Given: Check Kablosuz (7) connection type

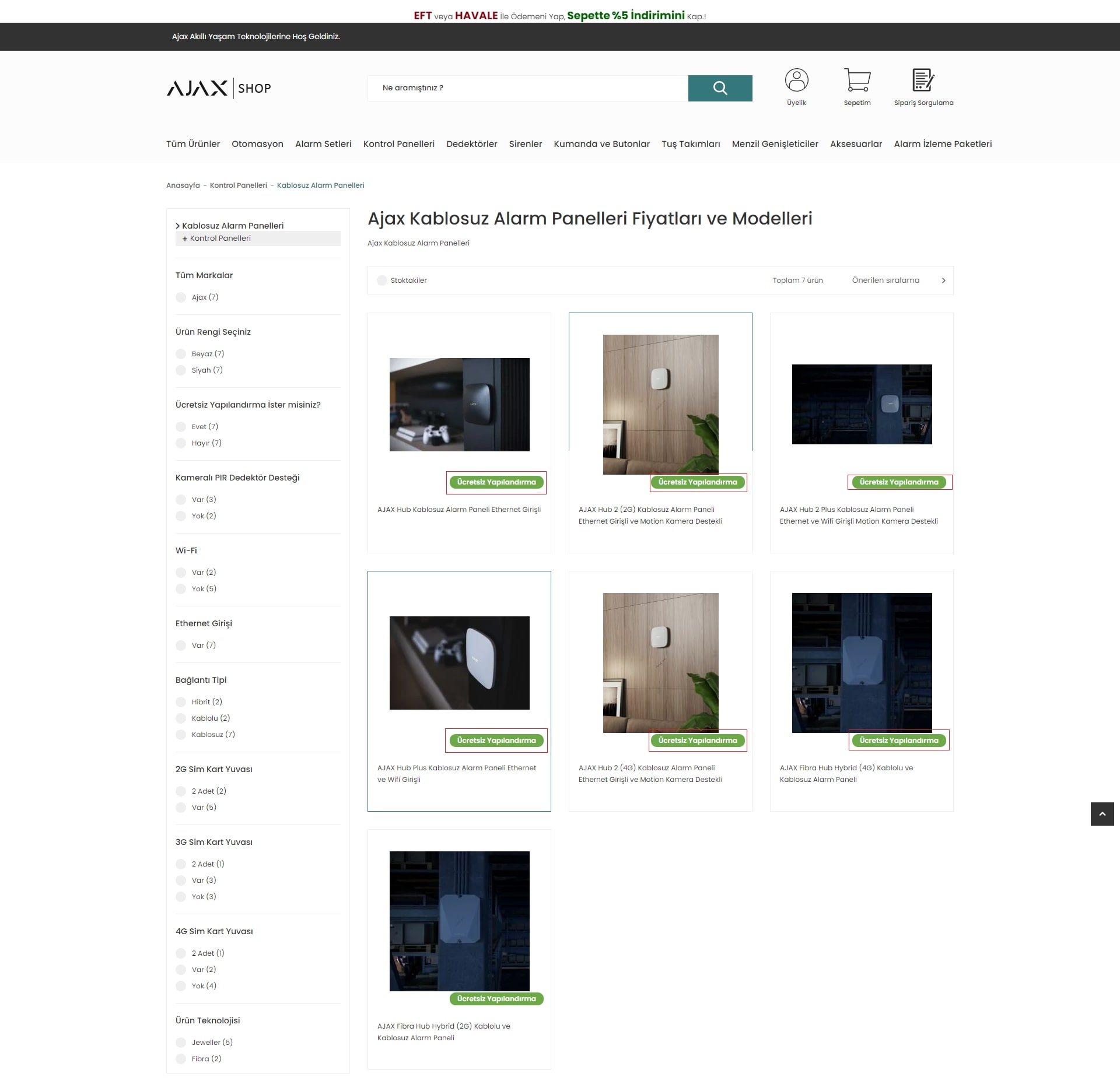Looking at the screenshot, I should tap(181, 735).
